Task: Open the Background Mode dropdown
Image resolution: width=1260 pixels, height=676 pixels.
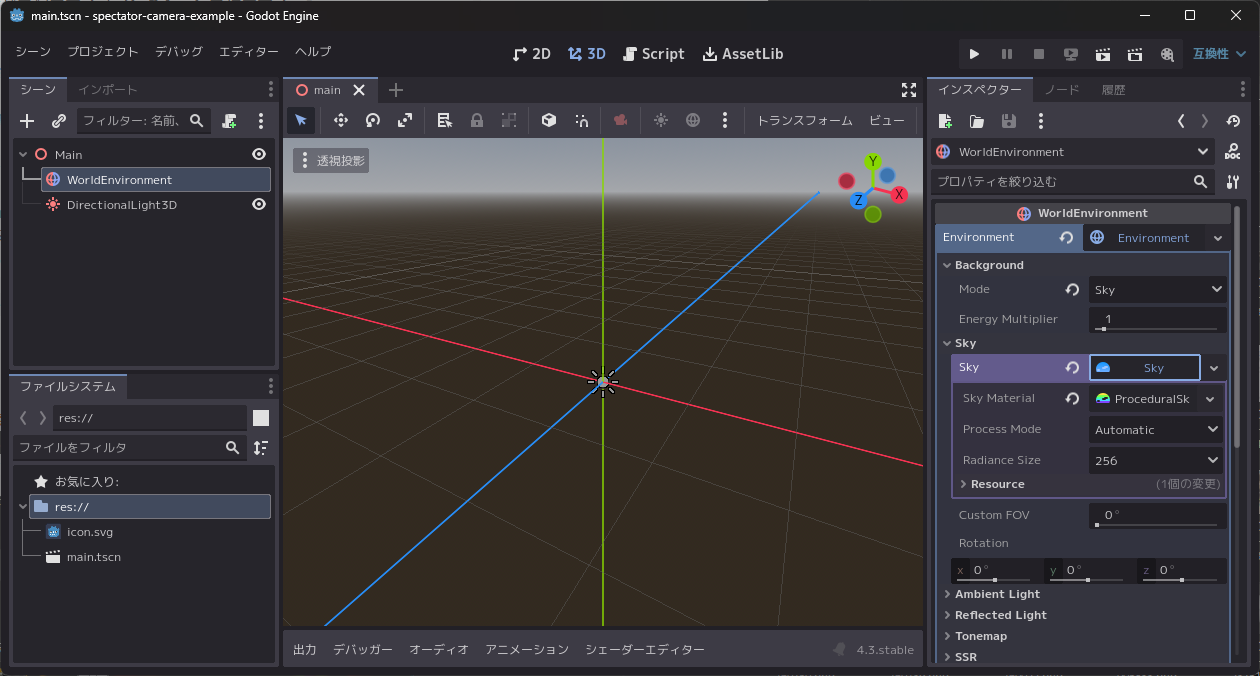Action: pyautogui.click(x=1158, y=290)
